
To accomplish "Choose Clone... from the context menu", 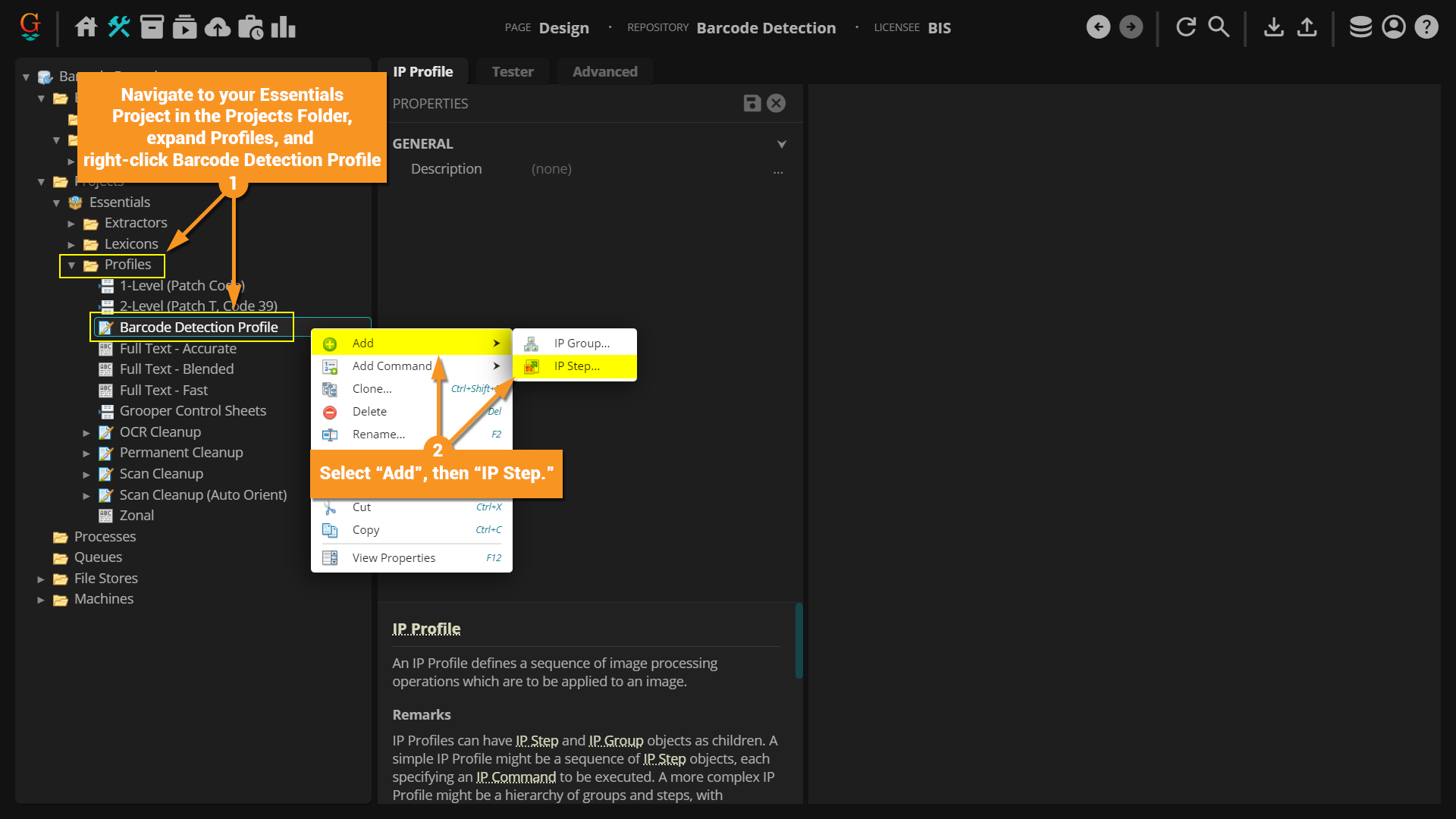I will click(372, 389).
